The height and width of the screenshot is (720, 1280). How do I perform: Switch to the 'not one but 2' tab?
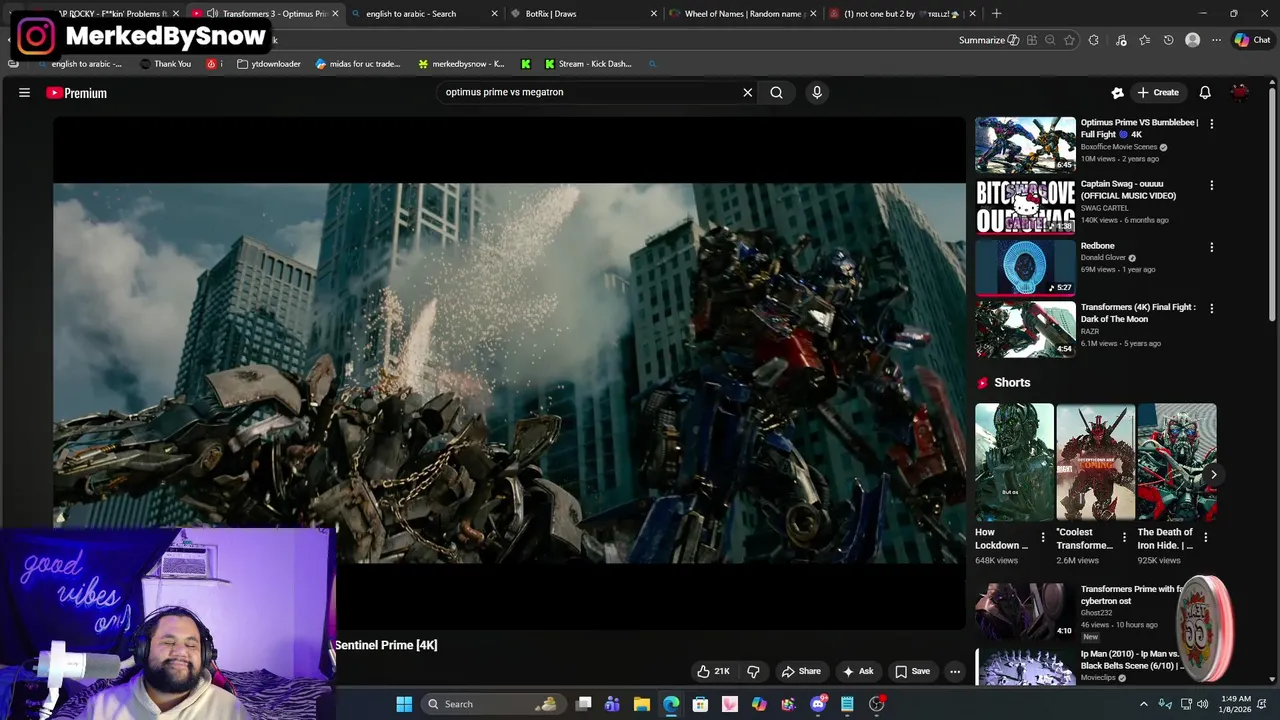click(x=901, y=14)
